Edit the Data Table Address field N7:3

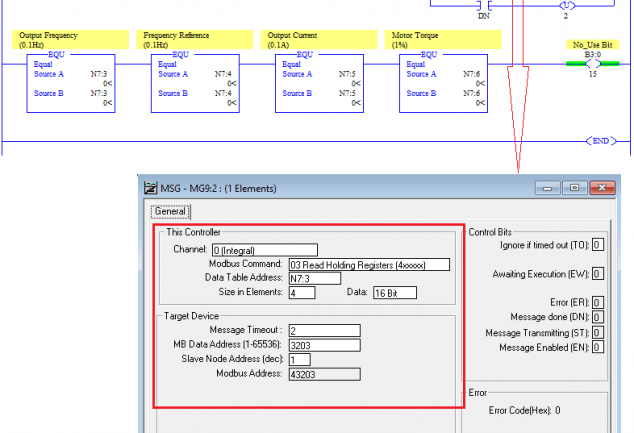pyautogui.click(x=315, y=279)
